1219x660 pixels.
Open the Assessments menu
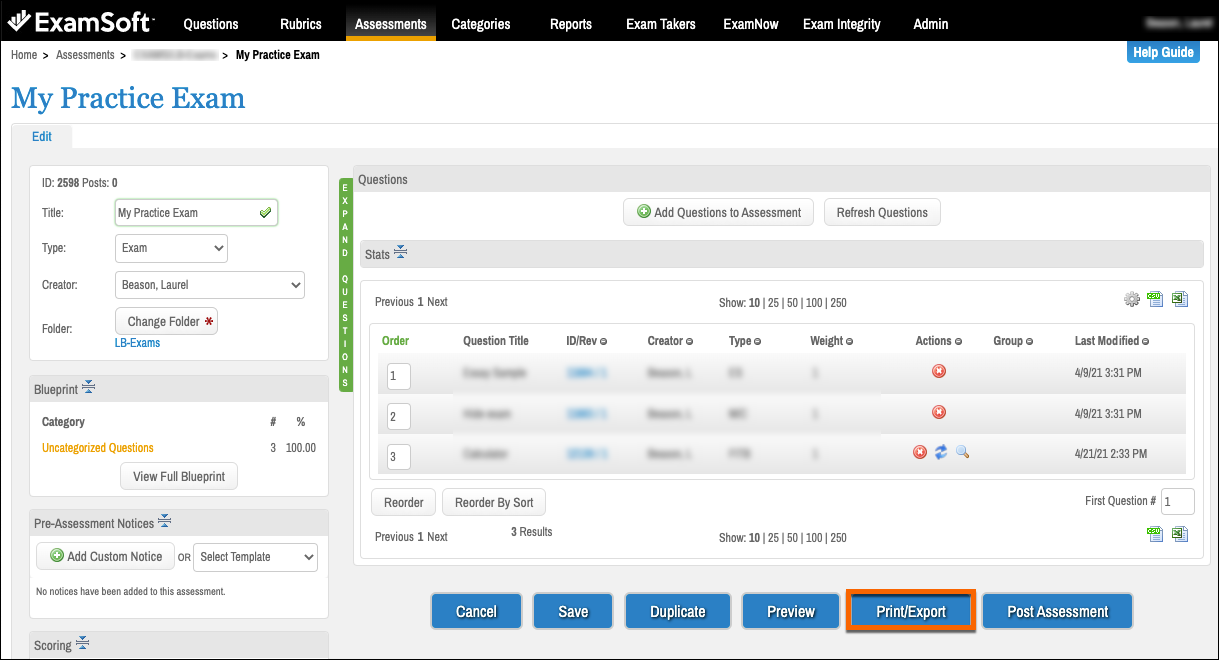pyautogui.click(x=391, y=24)
